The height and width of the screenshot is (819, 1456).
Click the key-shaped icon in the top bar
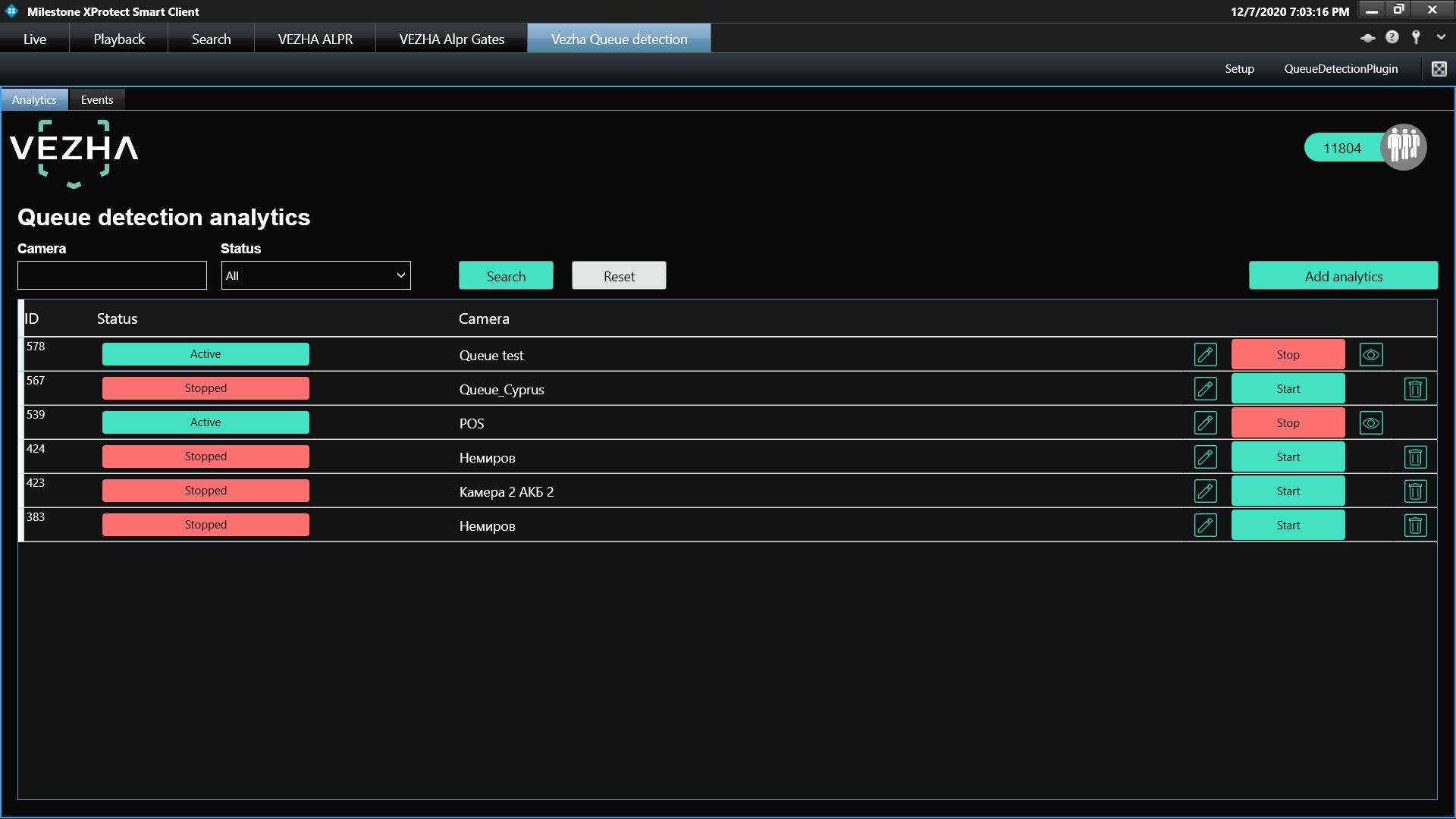1416,37
